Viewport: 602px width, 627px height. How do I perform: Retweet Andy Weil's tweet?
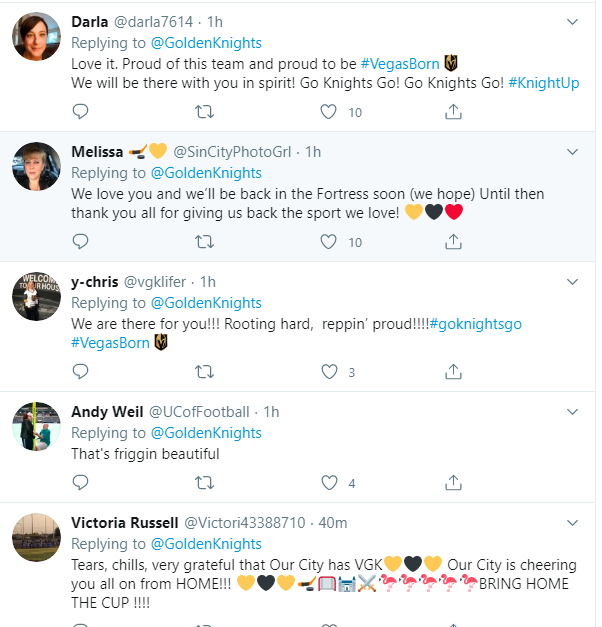click(x=205, y=483)
